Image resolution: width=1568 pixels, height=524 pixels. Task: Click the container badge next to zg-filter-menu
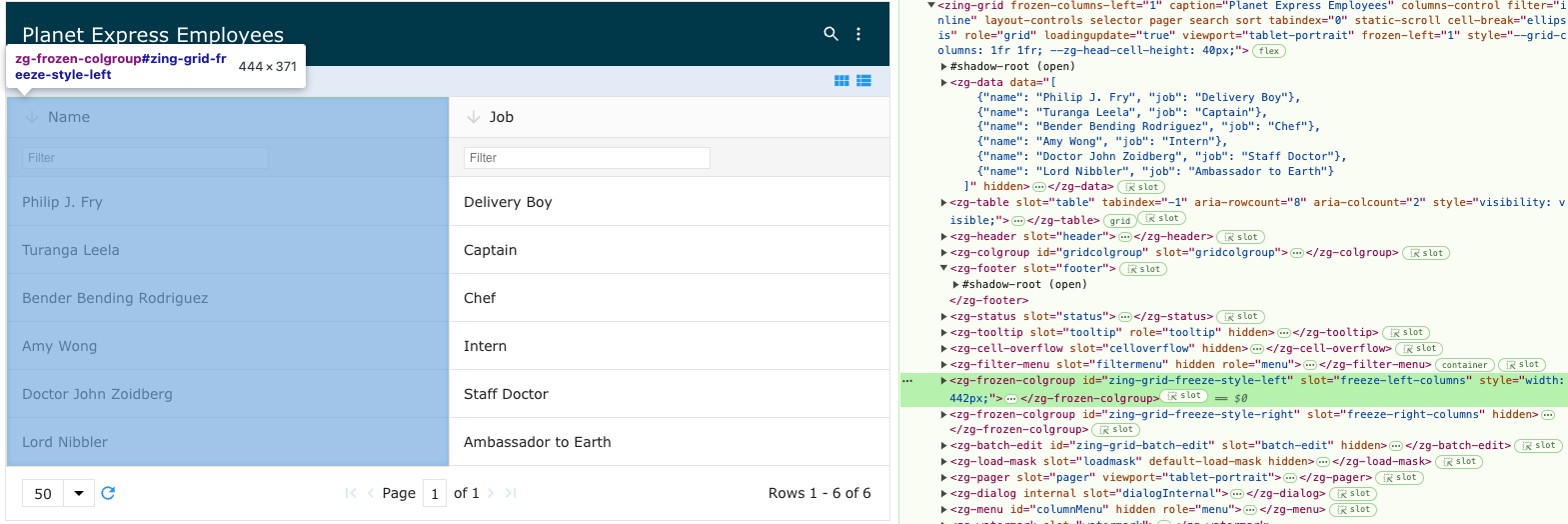[x=1465, y=365]
